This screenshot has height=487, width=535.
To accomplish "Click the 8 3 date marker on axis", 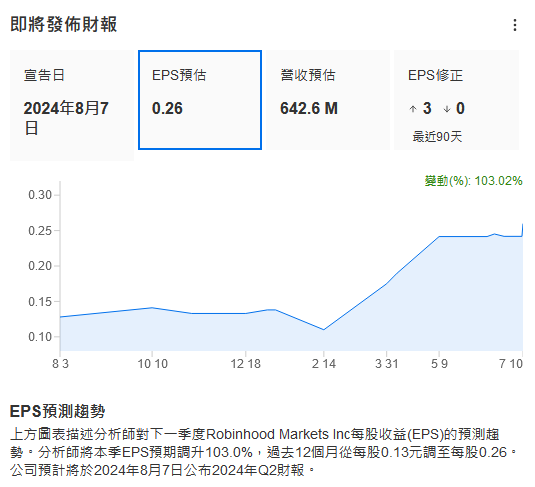I will tap(60, 363).
